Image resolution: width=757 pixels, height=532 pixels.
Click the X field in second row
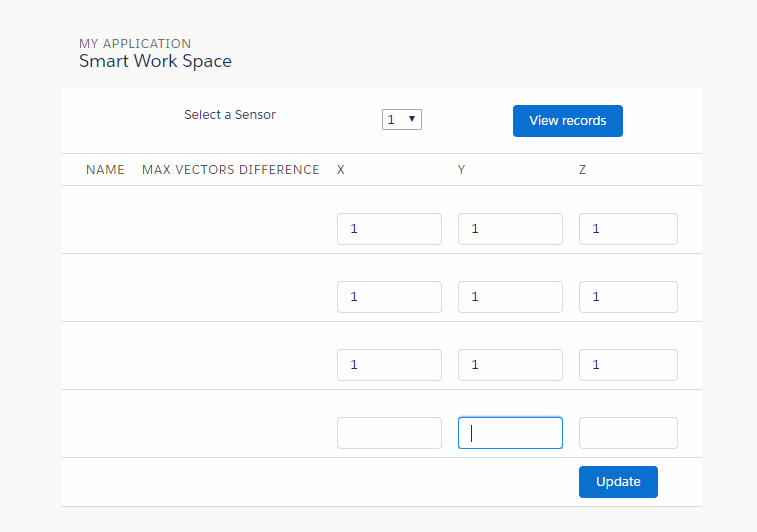pyautogui.click(x=389, y=297)
